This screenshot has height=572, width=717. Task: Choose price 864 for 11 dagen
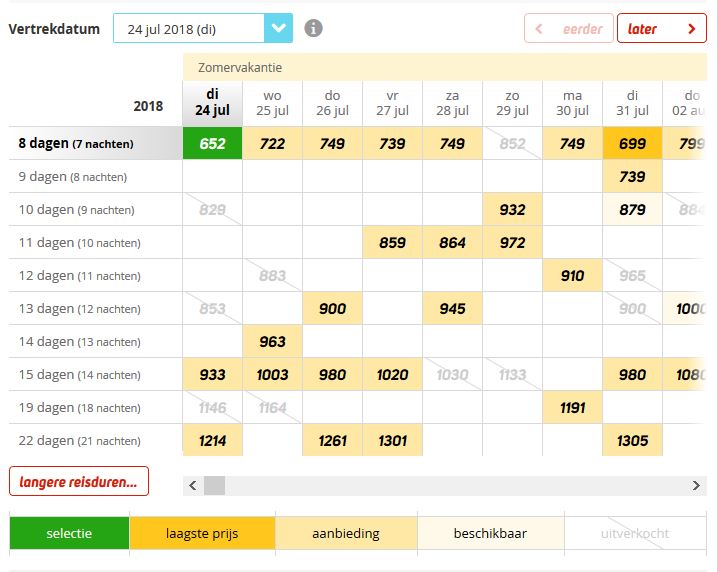pos(452,242)
